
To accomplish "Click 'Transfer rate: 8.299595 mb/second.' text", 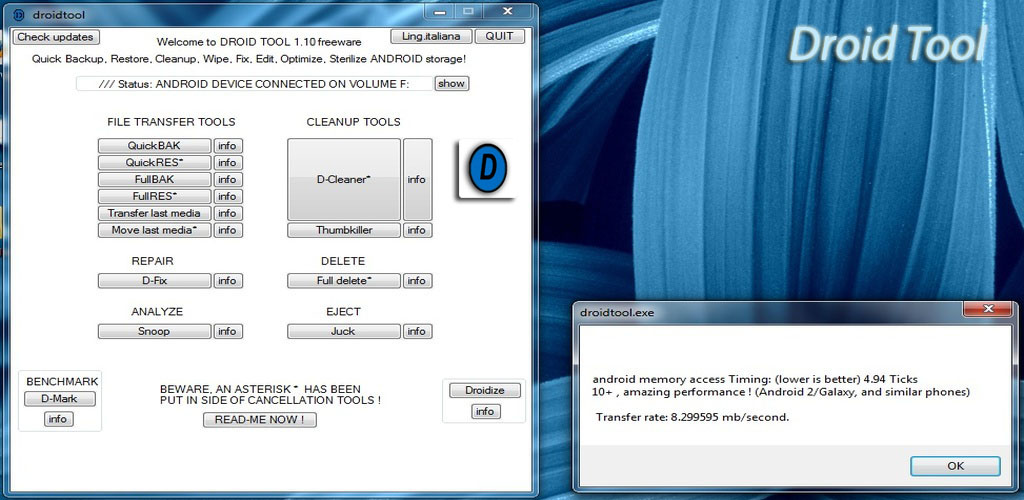I will (x=692, y=417).
